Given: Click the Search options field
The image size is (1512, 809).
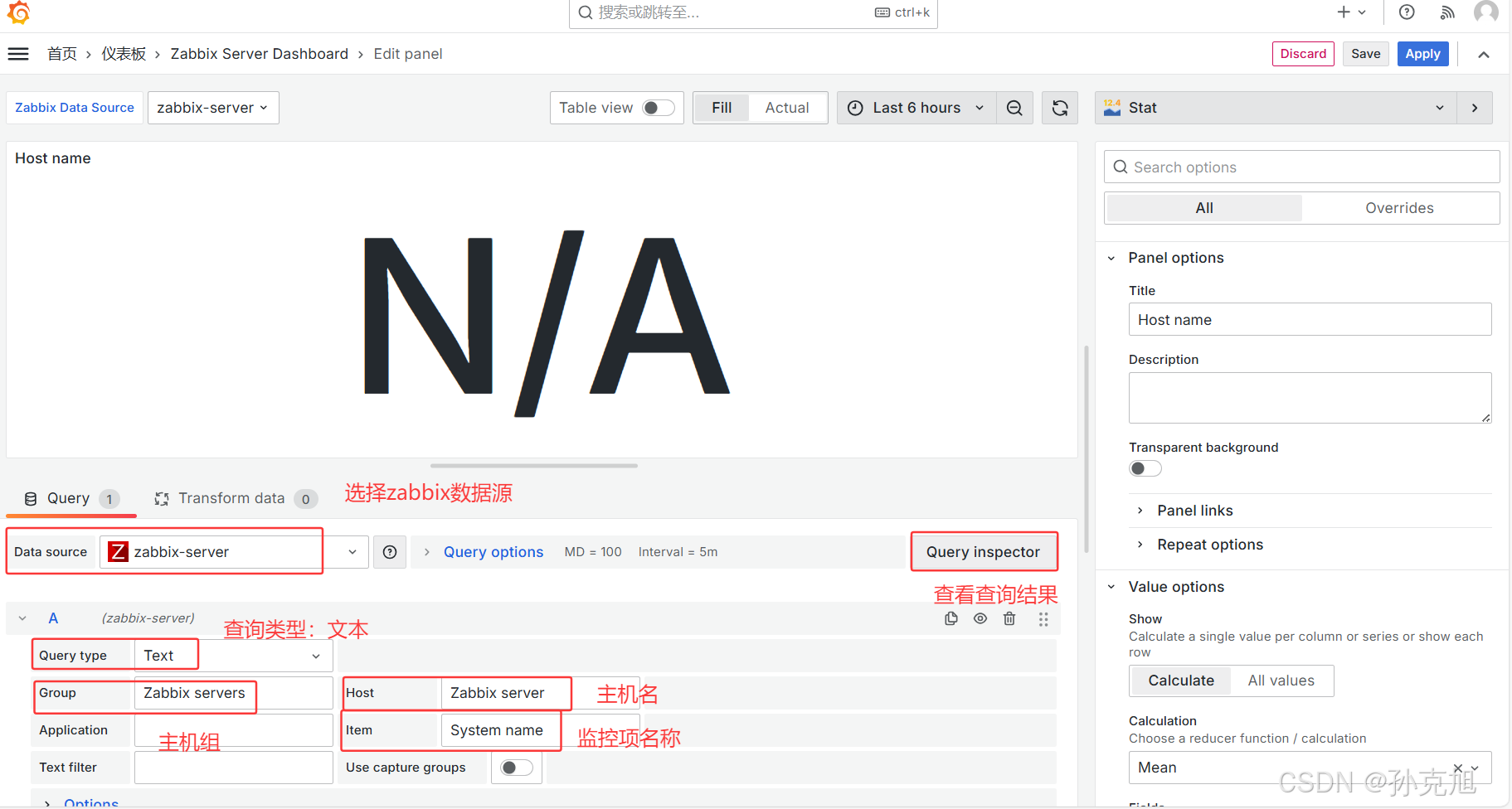Looking at the screenshot, I should coord(1301,167).
